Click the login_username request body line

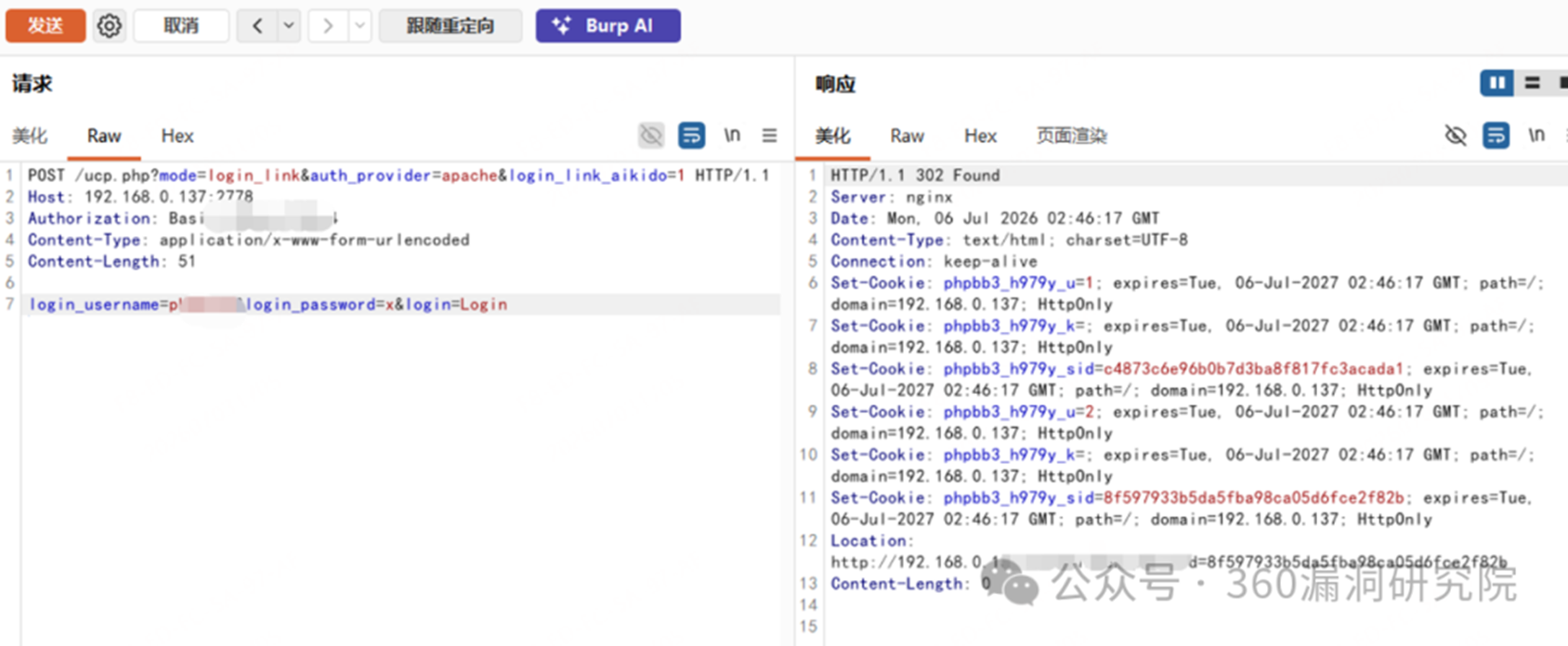268,304
